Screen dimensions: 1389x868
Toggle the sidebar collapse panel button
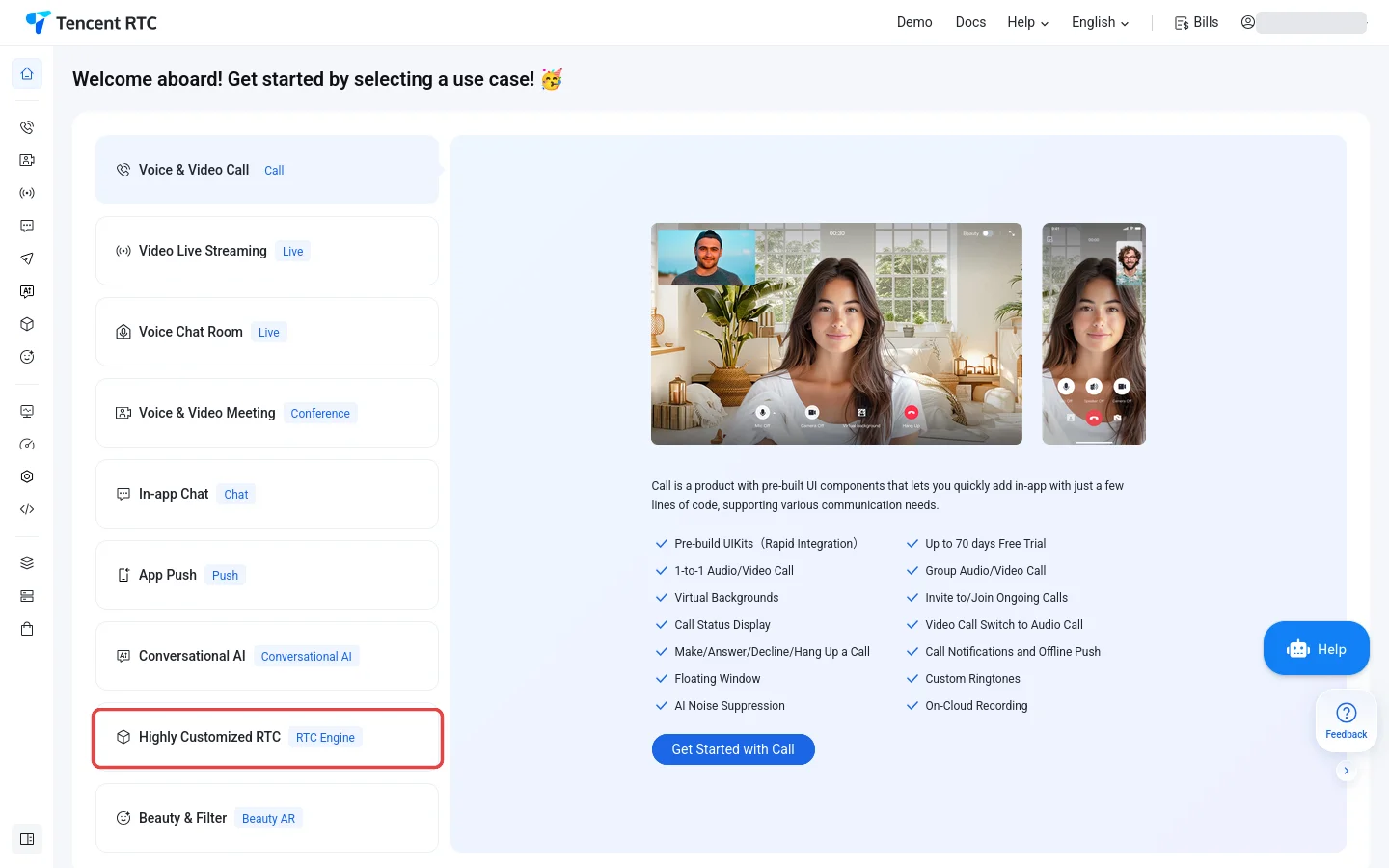tap(27, 839)
